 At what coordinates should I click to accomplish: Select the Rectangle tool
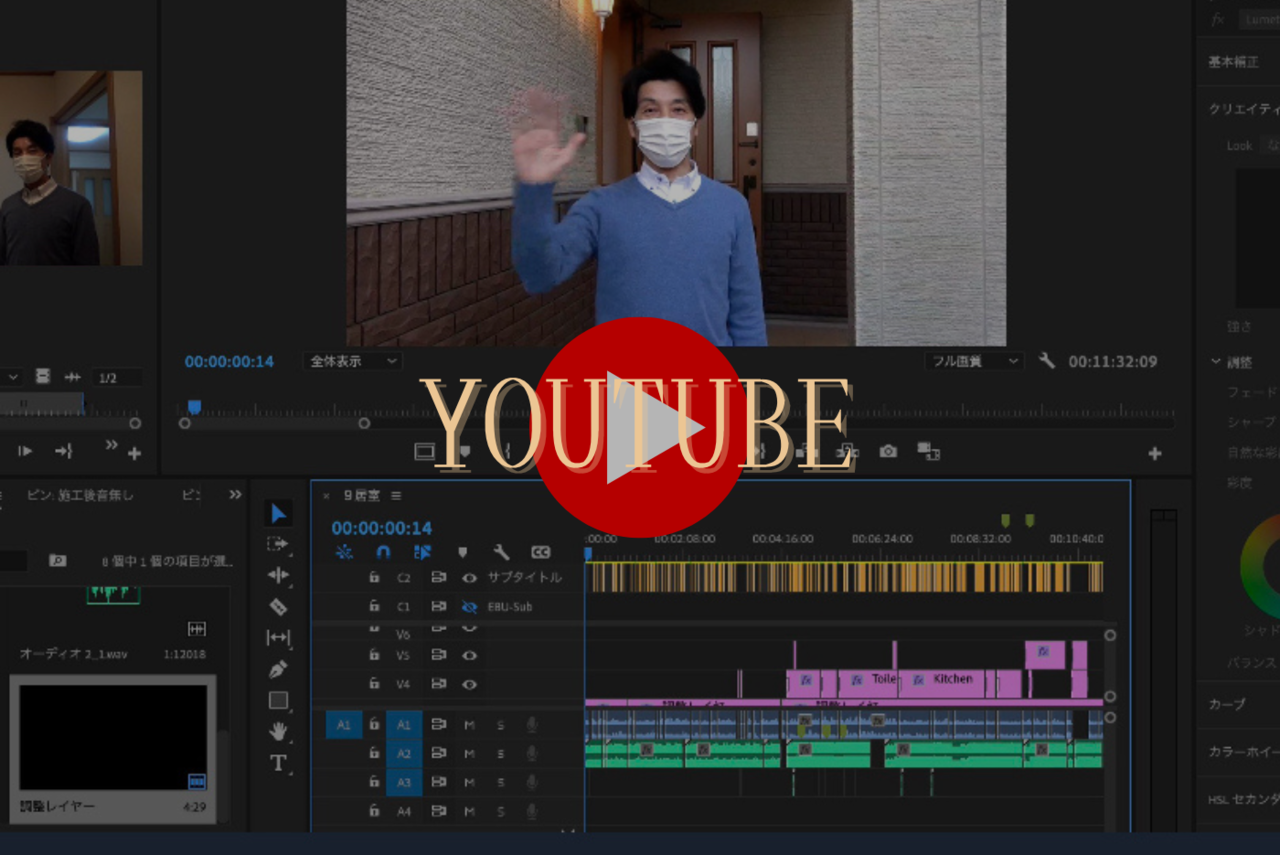(x=278, y=700)
